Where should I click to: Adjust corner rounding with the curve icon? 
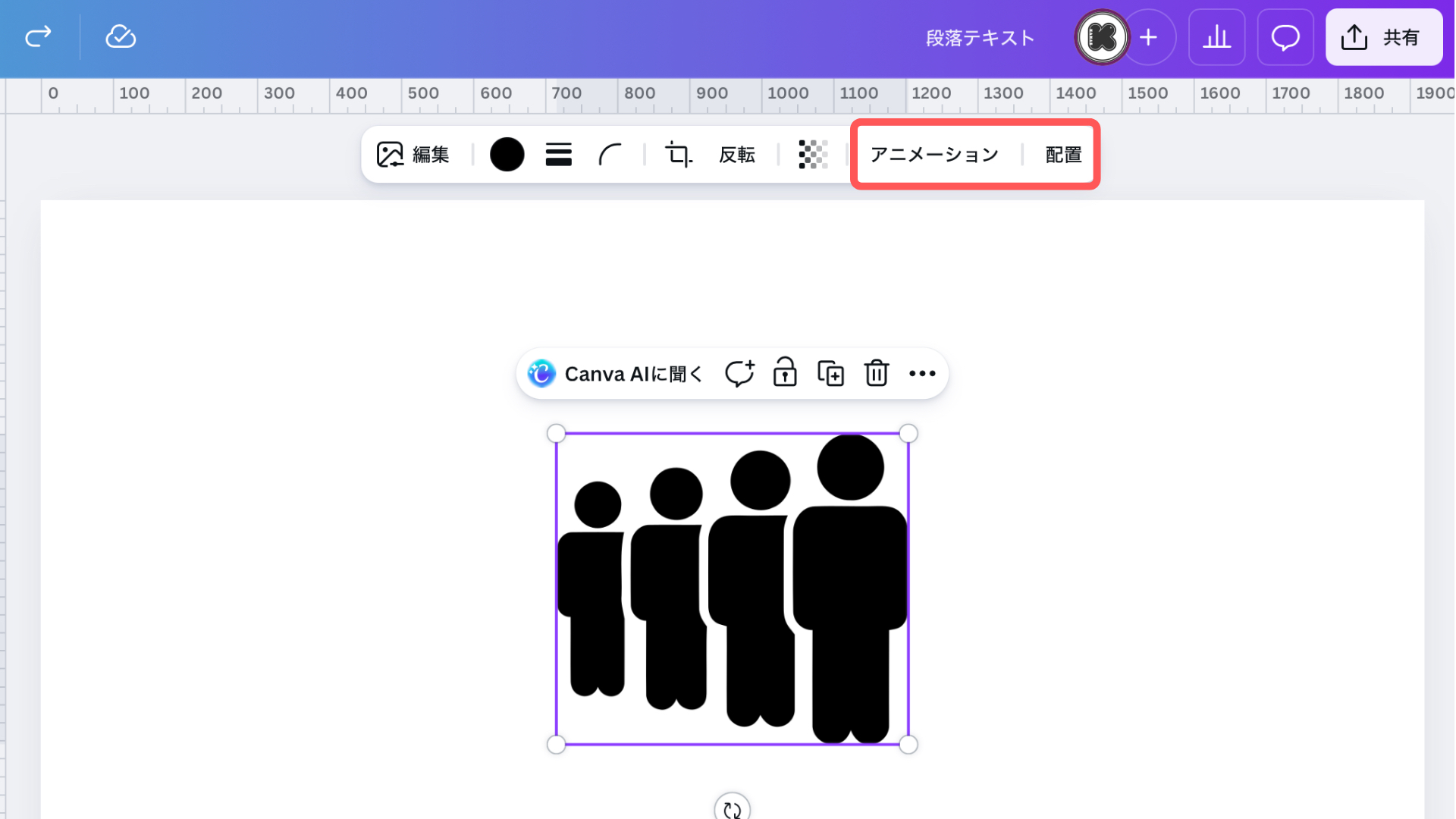tap(610, 155)
